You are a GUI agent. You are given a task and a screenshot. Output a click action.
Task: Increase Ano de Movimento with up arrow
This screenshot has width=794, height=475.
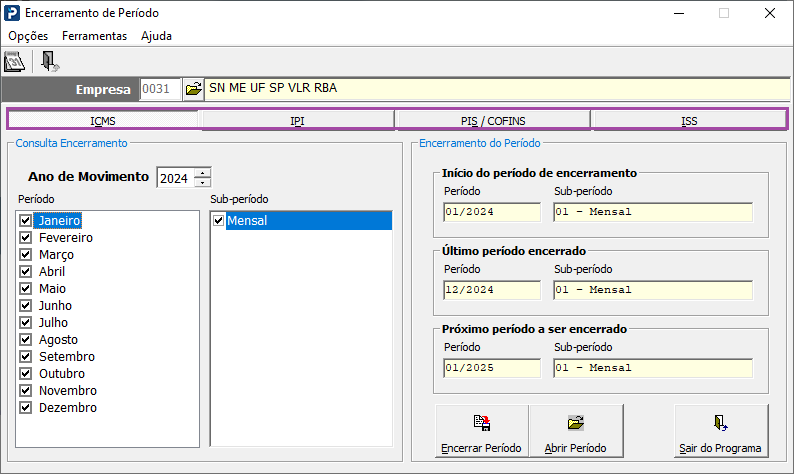203,173
